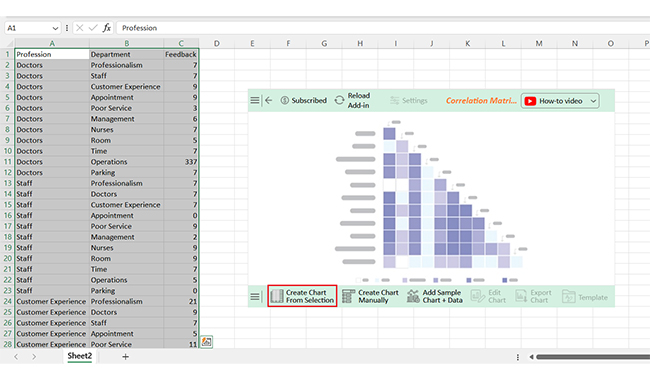Click the Template button
Image resolution: width=650 pixels, height=380 pixels.
[585, 297]
